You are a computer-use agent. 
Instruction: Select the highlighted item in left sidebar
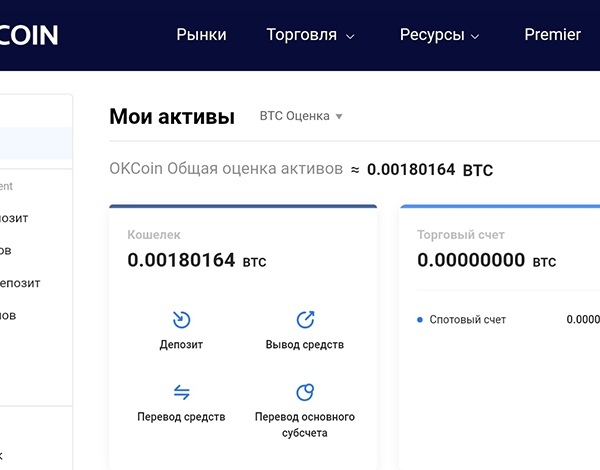36,144
